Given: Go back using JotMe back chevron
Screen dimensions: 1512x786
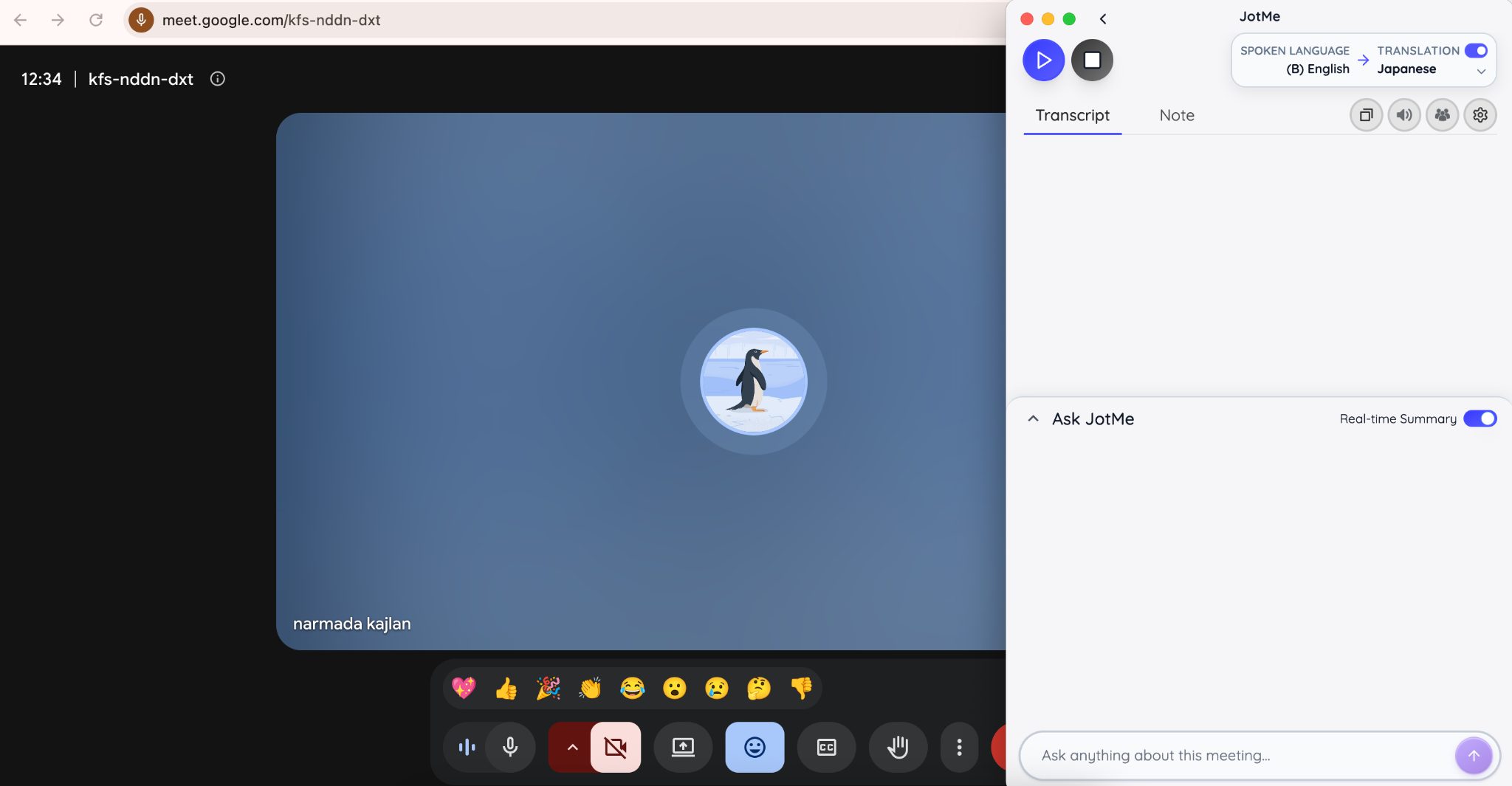Looking at the screenshot, I should pos(1103,19).
